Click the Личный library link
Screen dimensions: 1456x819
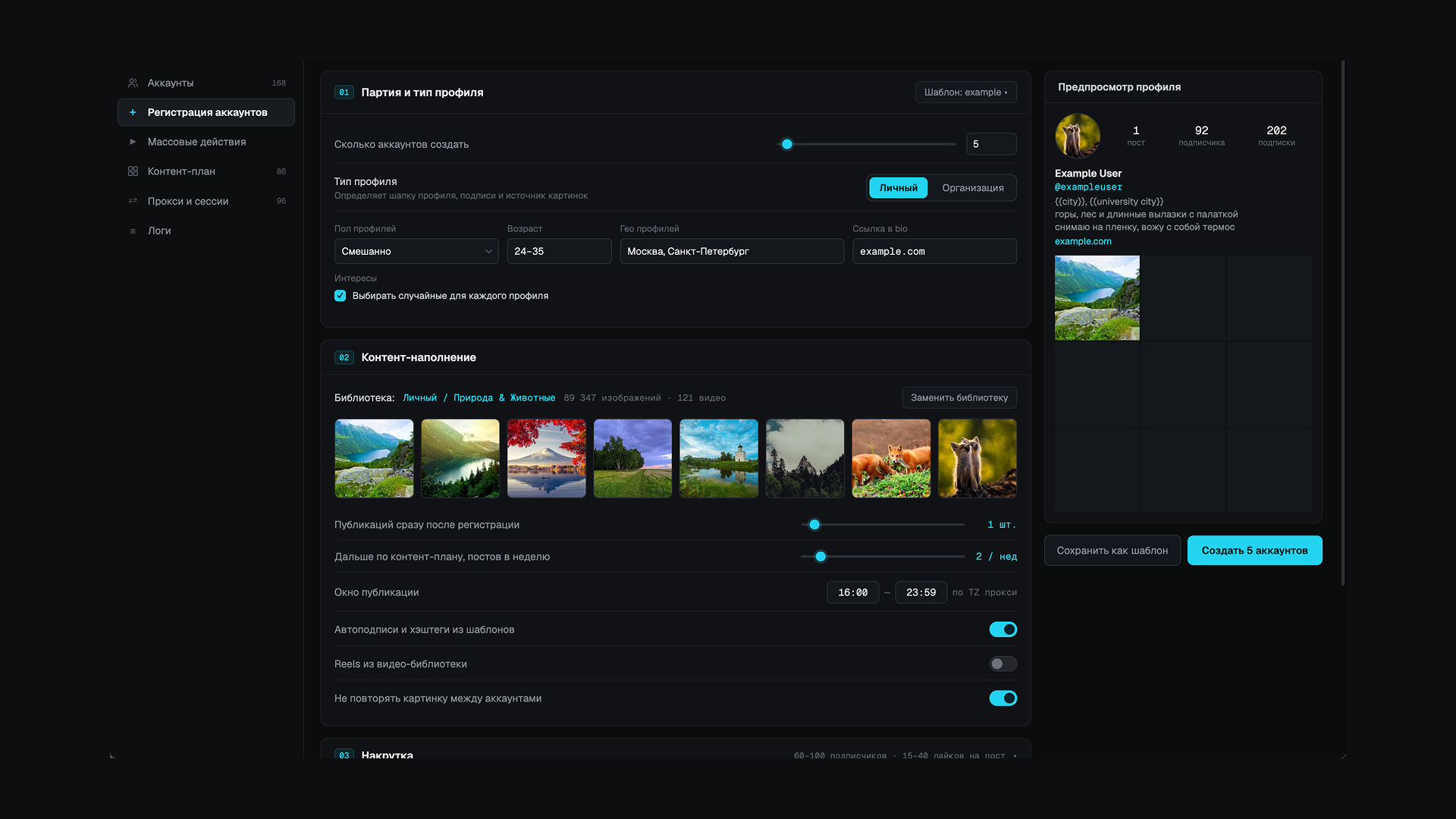coord(419,397)
